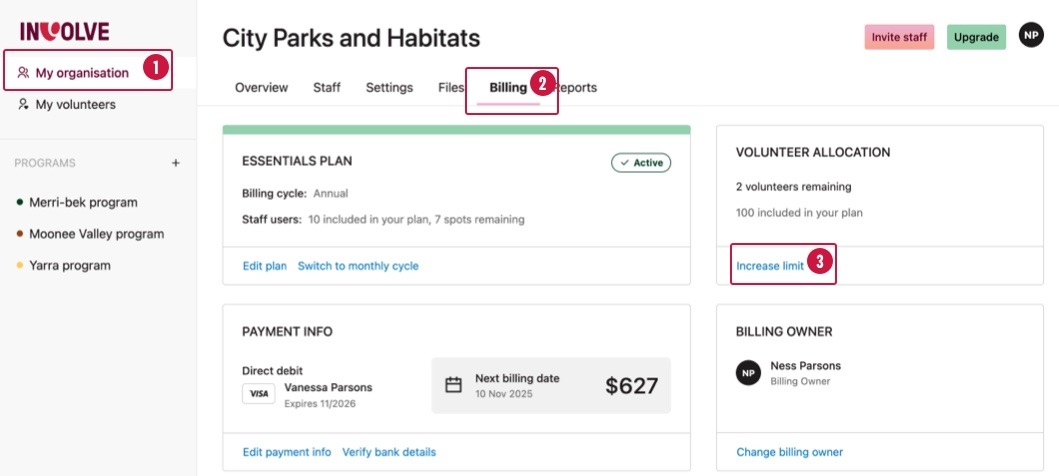Switch to the Staff tab

tap(327, 88)
